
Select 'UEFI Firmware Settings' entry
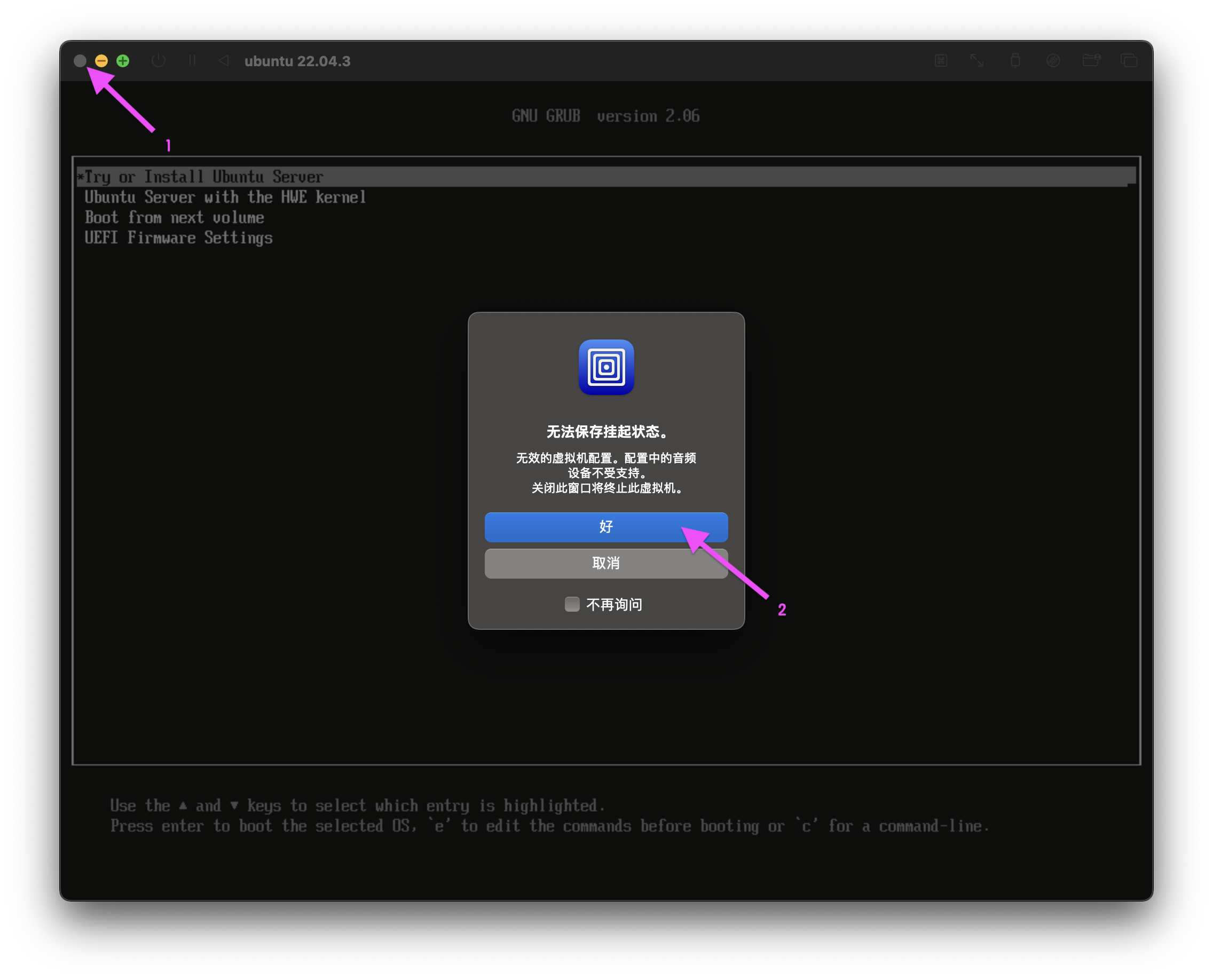coord(178,238)
